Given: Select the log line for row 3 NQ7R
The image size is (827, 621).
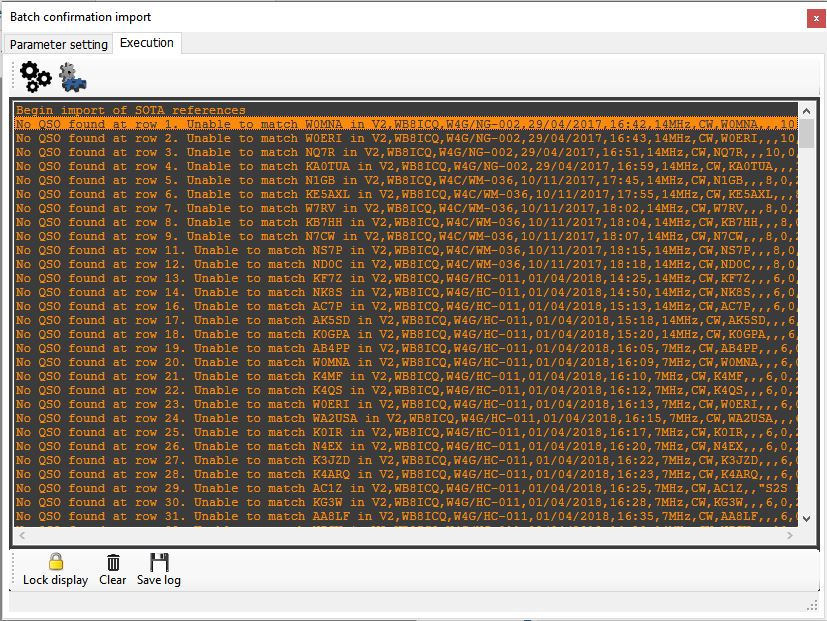Looking at the screenshot, I should point(406,152).
